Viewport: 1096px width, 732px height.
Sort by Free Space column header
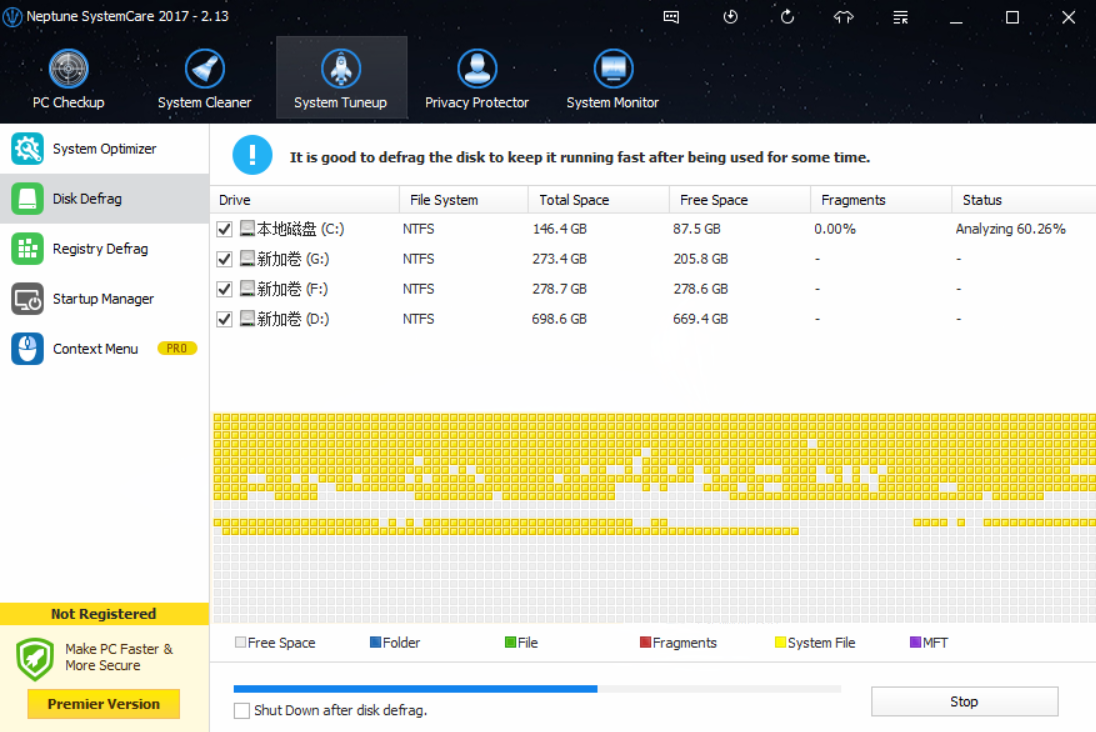740,200
